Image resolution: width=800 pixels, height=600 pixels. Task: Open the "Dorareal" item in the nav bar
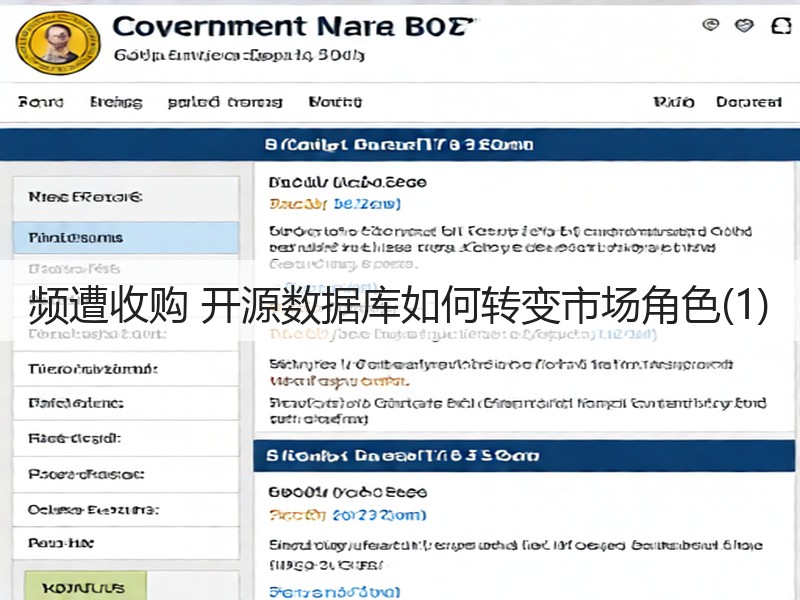coord(748,102)
